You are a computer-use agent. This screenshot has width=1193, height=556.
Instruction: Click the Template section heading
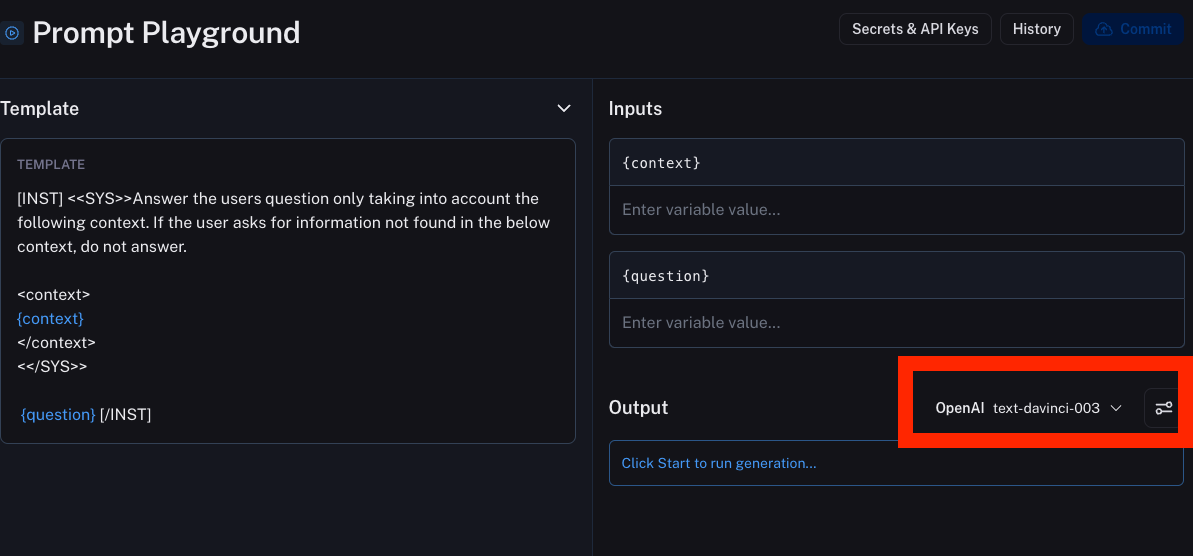click(40, 108)
